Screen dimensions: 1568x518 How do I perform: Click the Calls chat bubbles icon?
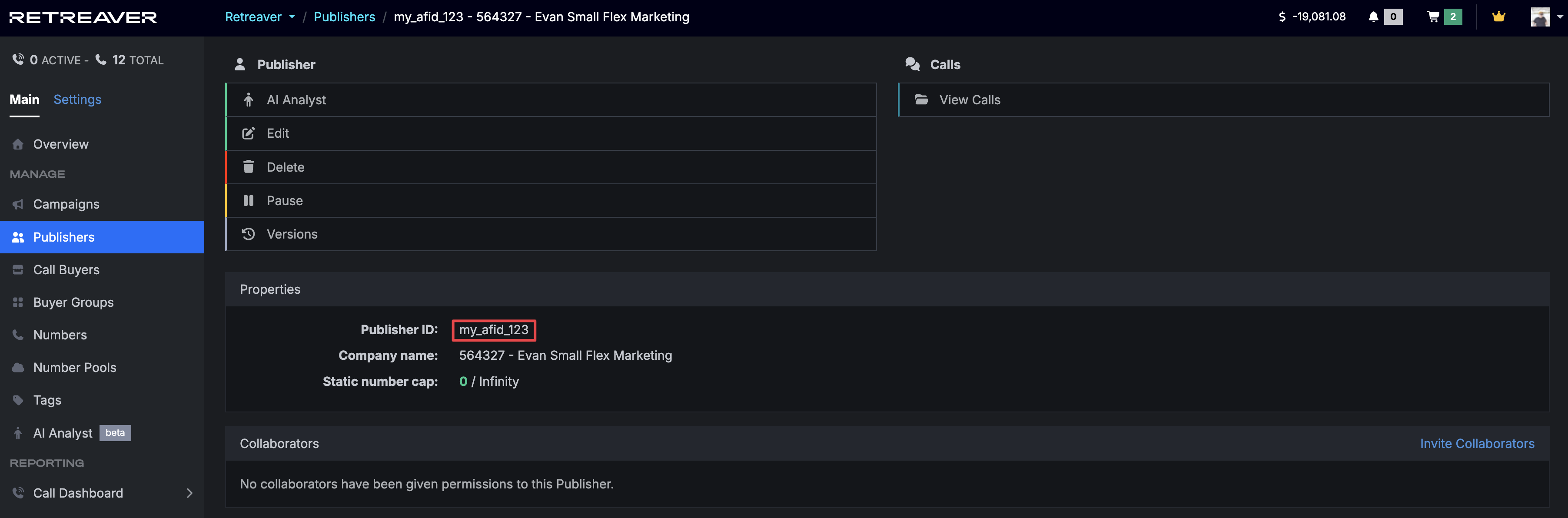[913, 64]
